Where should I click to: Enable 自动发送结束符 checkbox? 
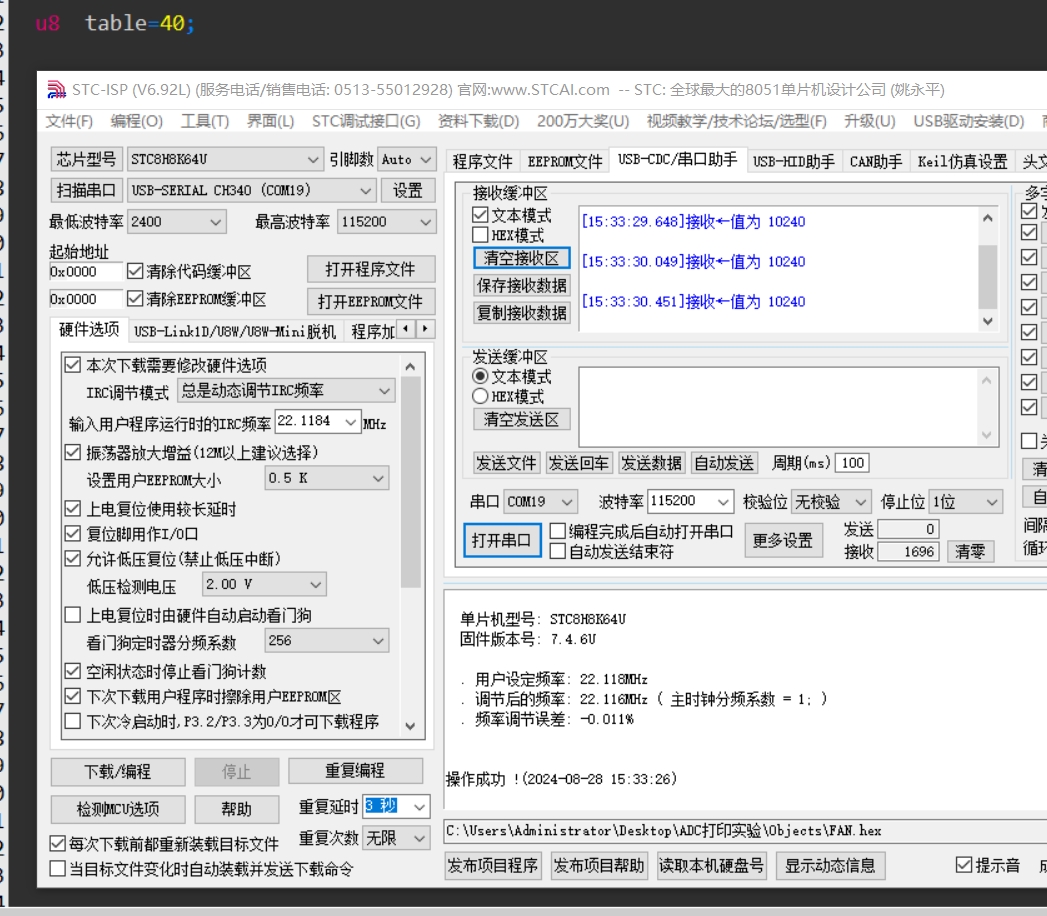558,551
